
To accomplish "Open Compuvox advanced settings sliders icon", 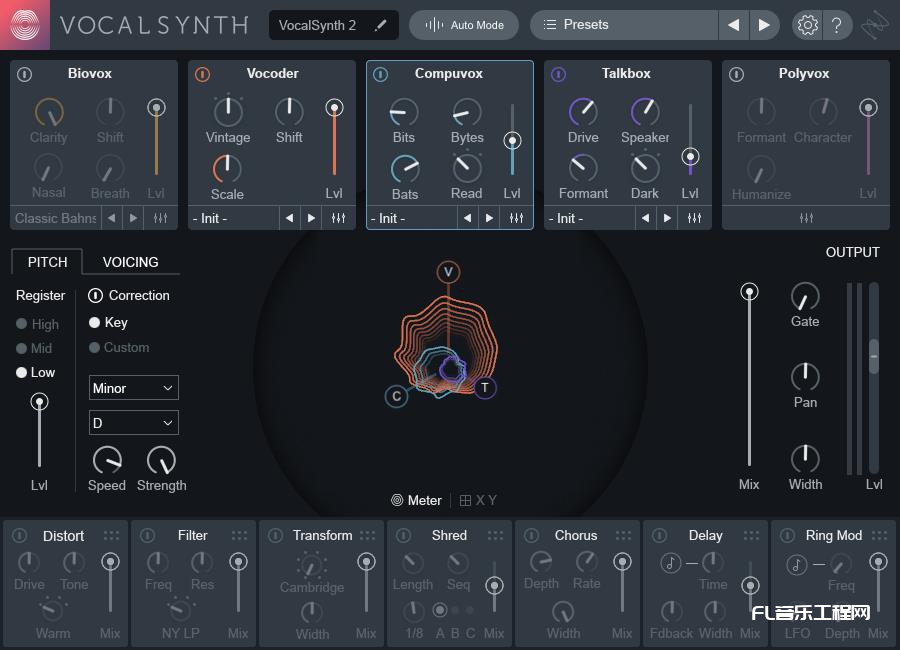I will pyautogui.click(x=516, y=217).
